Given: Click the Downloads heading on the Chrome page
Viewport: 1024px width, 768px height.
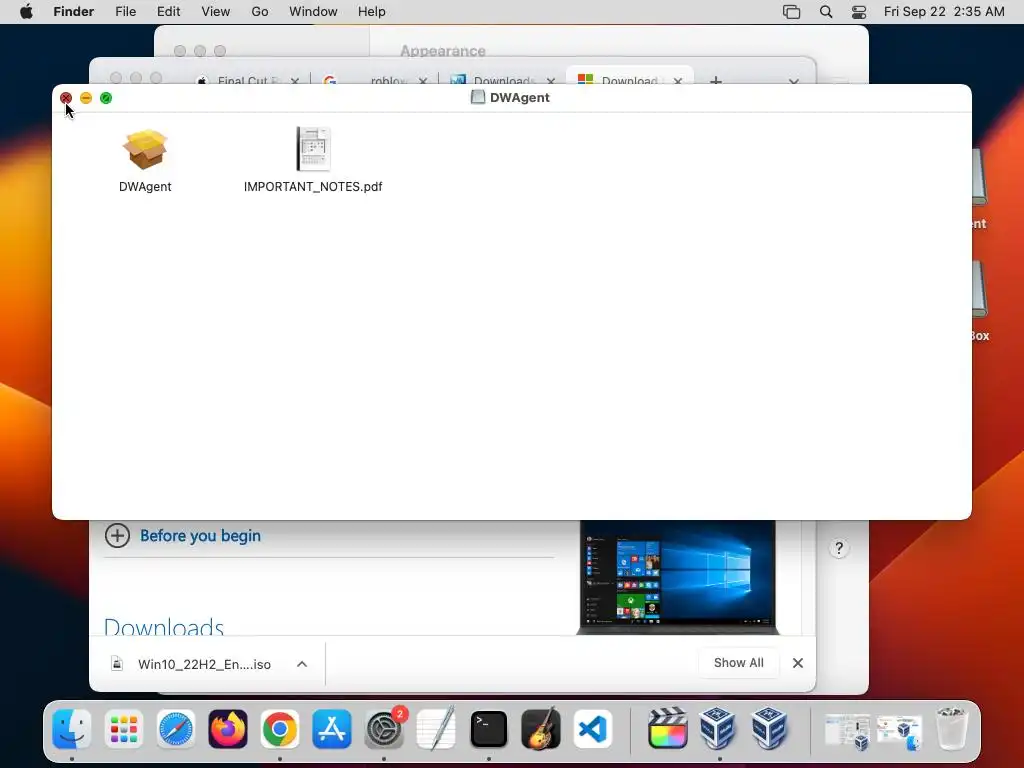Looking at the screenshot, I should tap(164, 626).
